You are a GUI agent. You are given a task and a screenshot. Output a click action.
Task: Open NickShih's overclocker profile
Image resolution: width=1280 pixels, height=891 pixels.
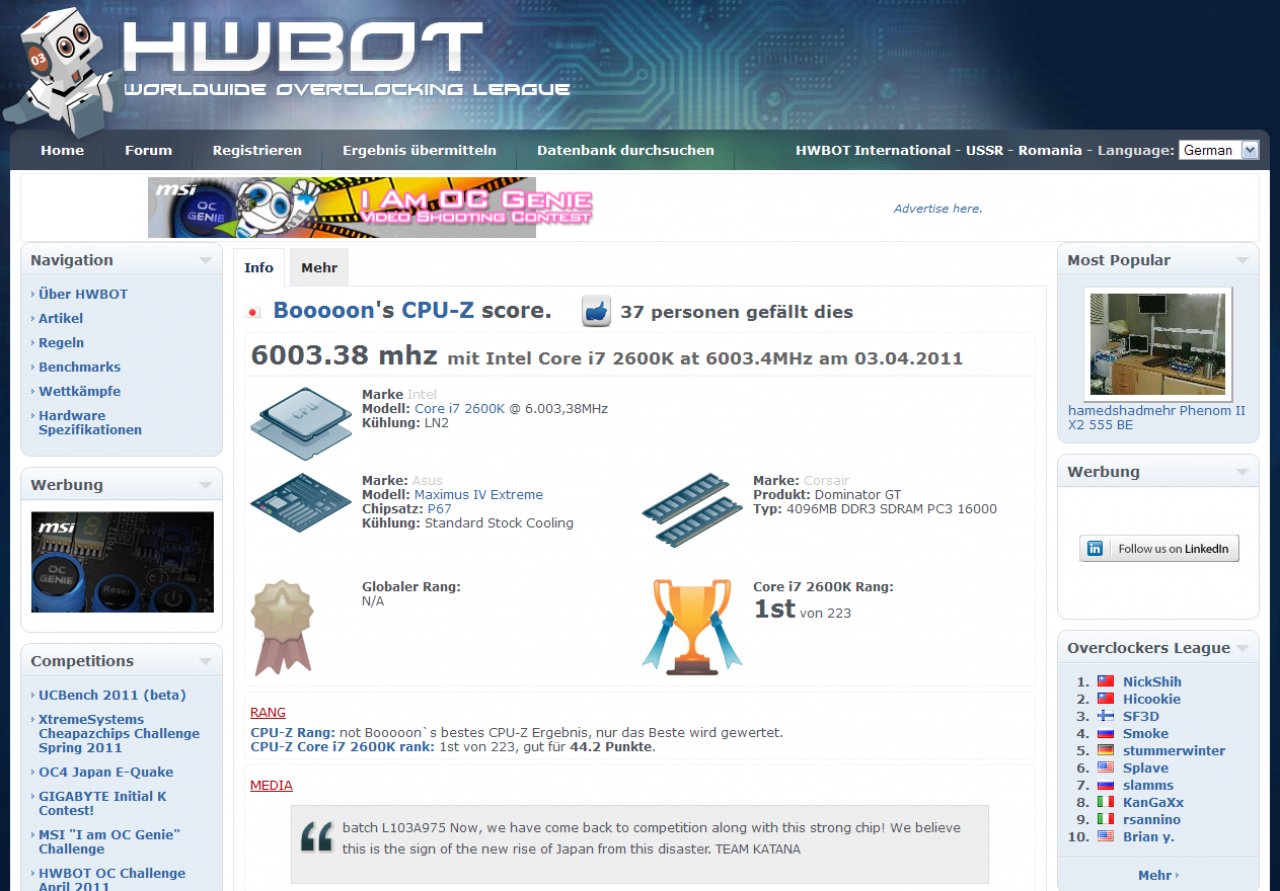pos(1152,682)
